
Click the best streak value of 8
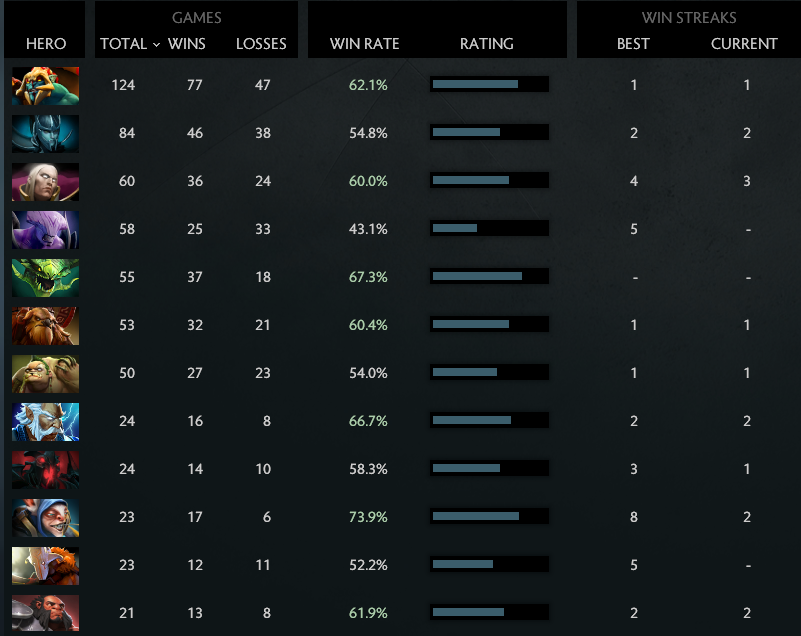(x=633, y=516)
